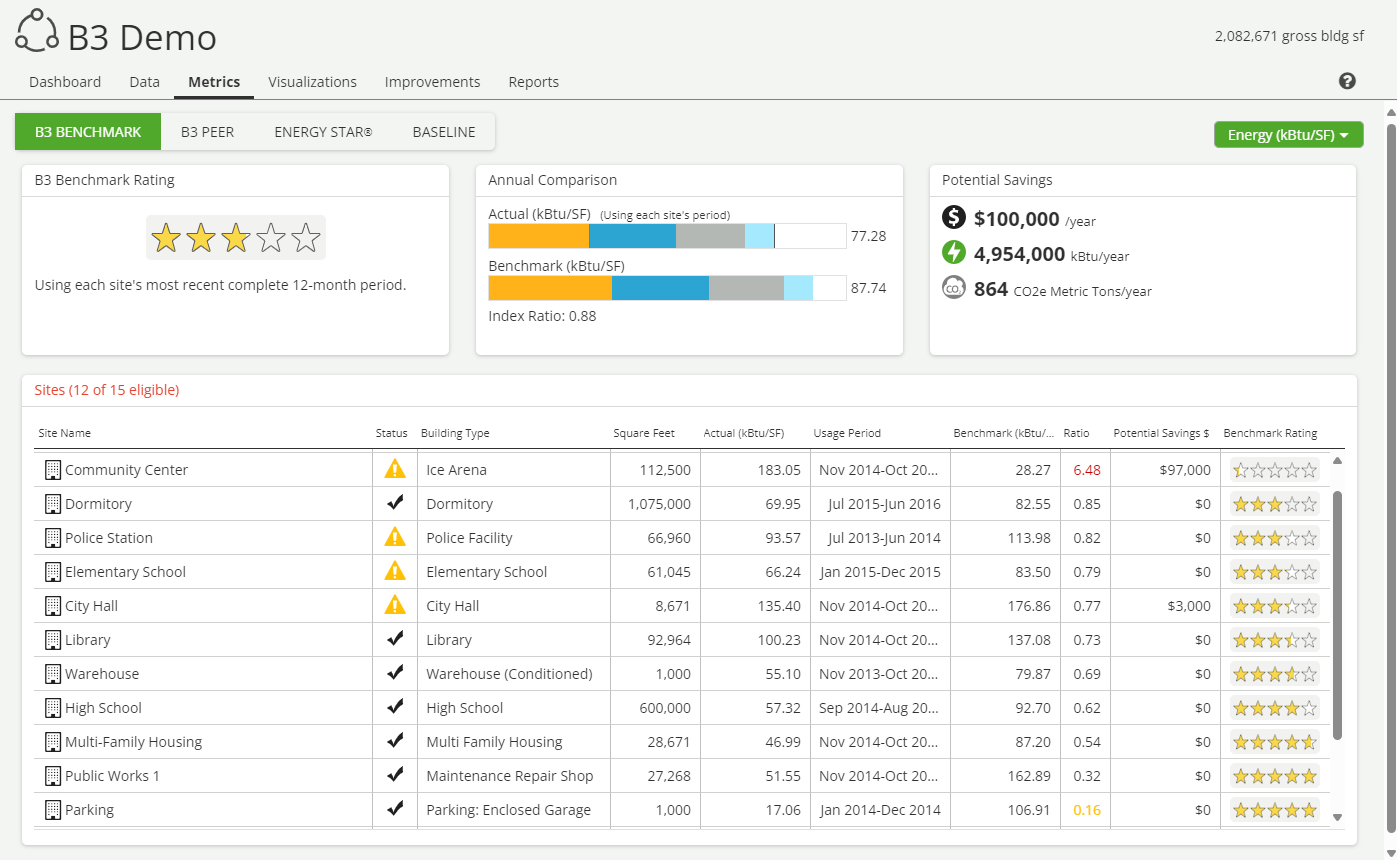The width and height of the screenshot is (1397, 860).
Task: Click the building icon beside Dormitory
Action: tap(53, 504)
